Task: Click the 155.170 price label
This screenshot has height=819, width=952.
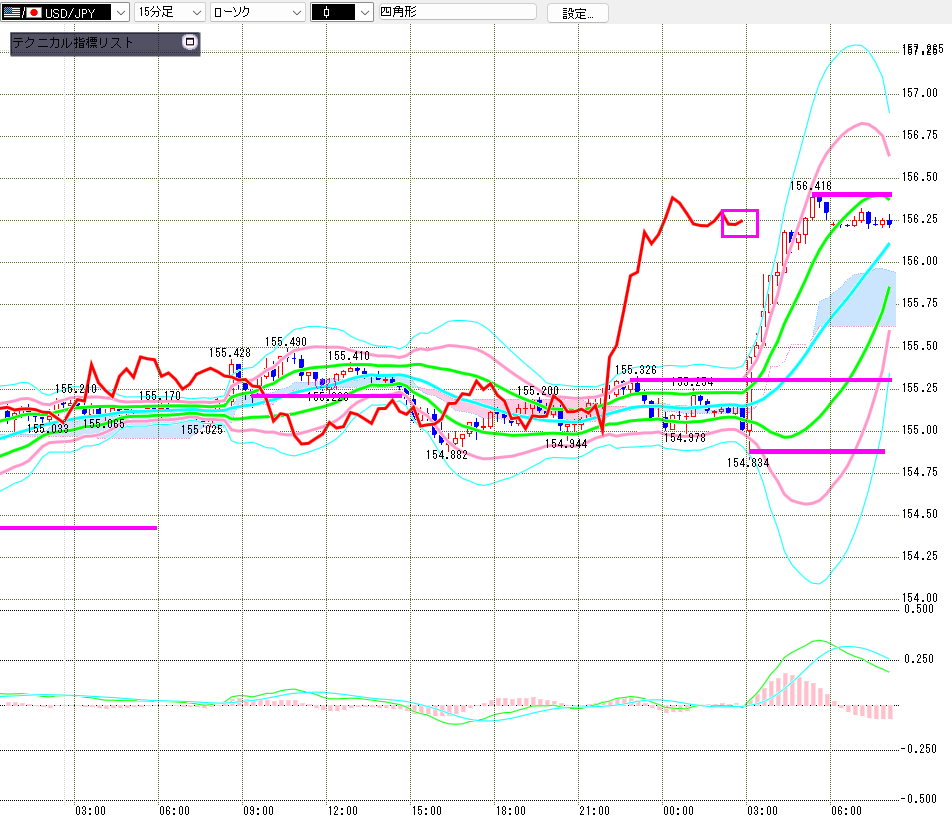Action: click(160, 396)
